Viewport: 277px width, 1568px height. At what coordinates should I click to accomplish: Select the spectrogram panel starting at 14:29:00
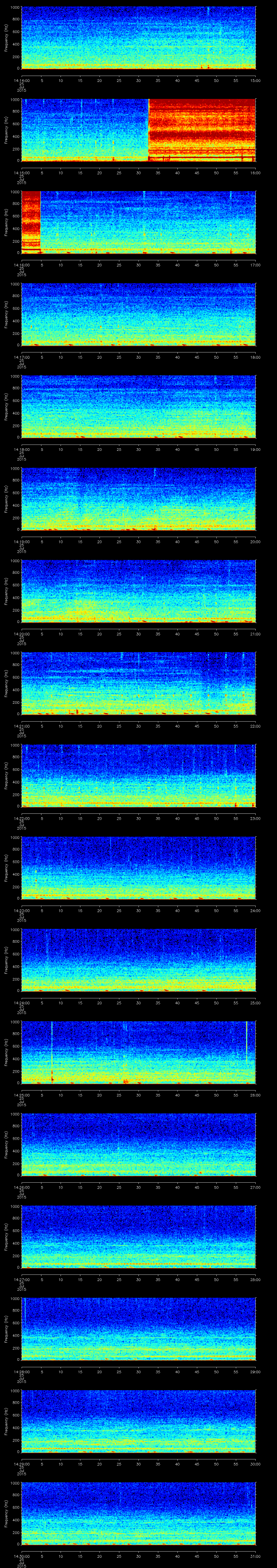point(138,1421)
